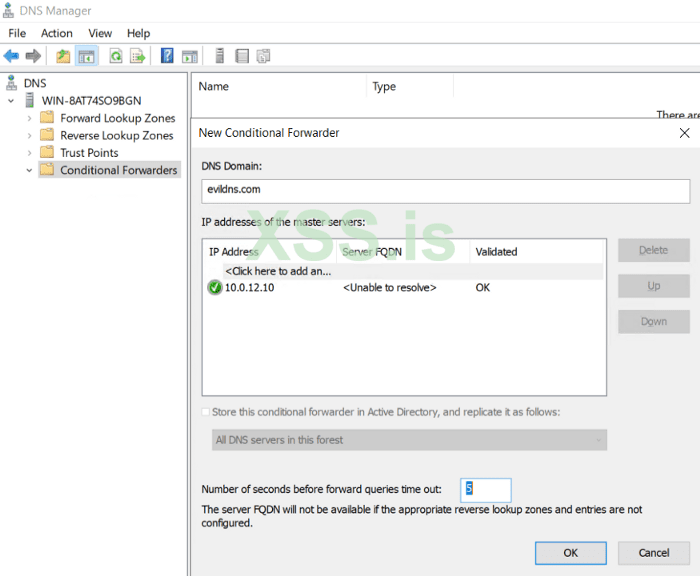Image resolution: width=700 pixels, height=576 pixels.
Task: Select the Trust Points tree item
Action: pyautogui.click(x=89, y=153)
